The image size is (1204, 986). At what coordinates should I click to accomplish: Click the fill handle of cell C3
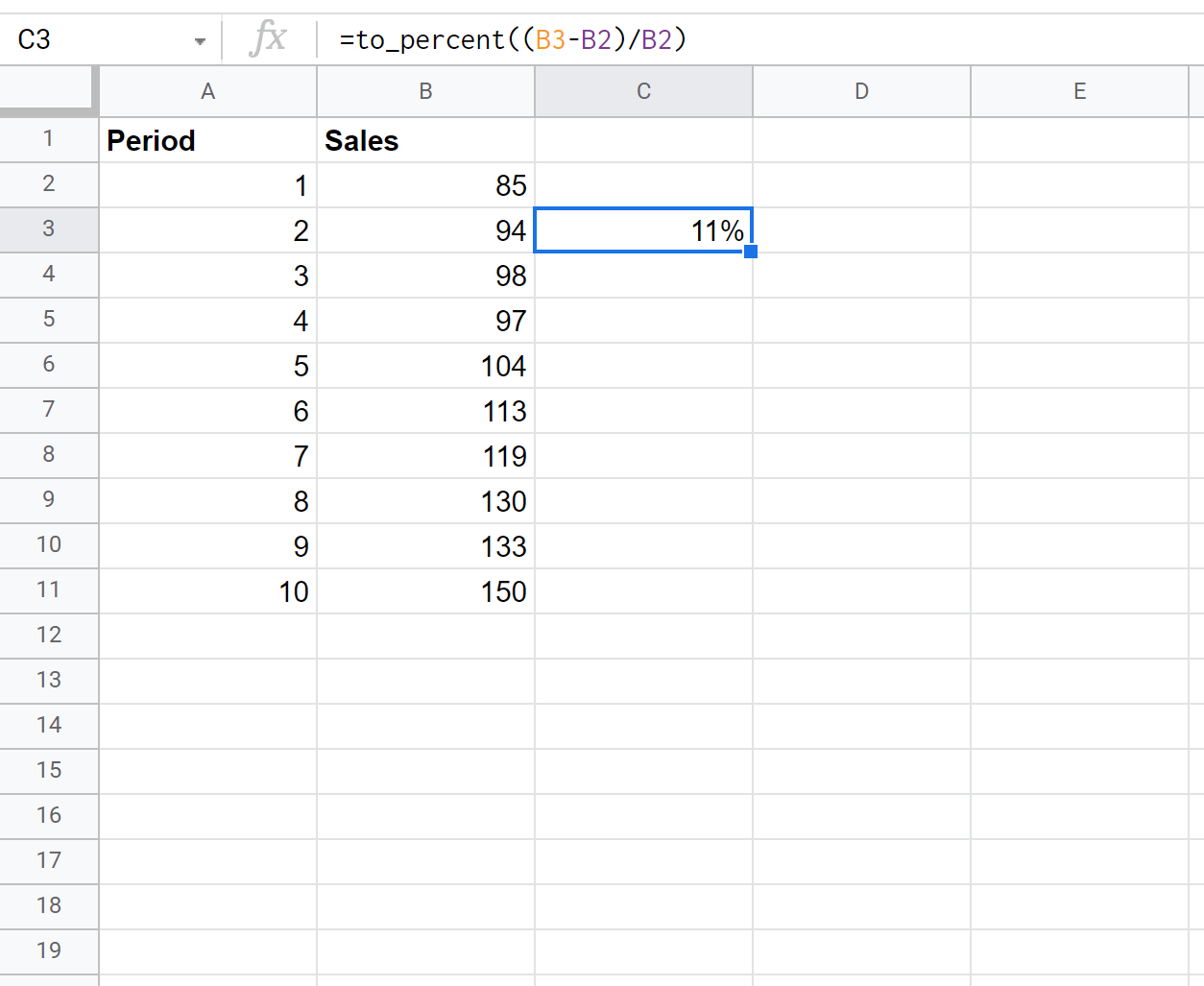[x=751, y=252]
